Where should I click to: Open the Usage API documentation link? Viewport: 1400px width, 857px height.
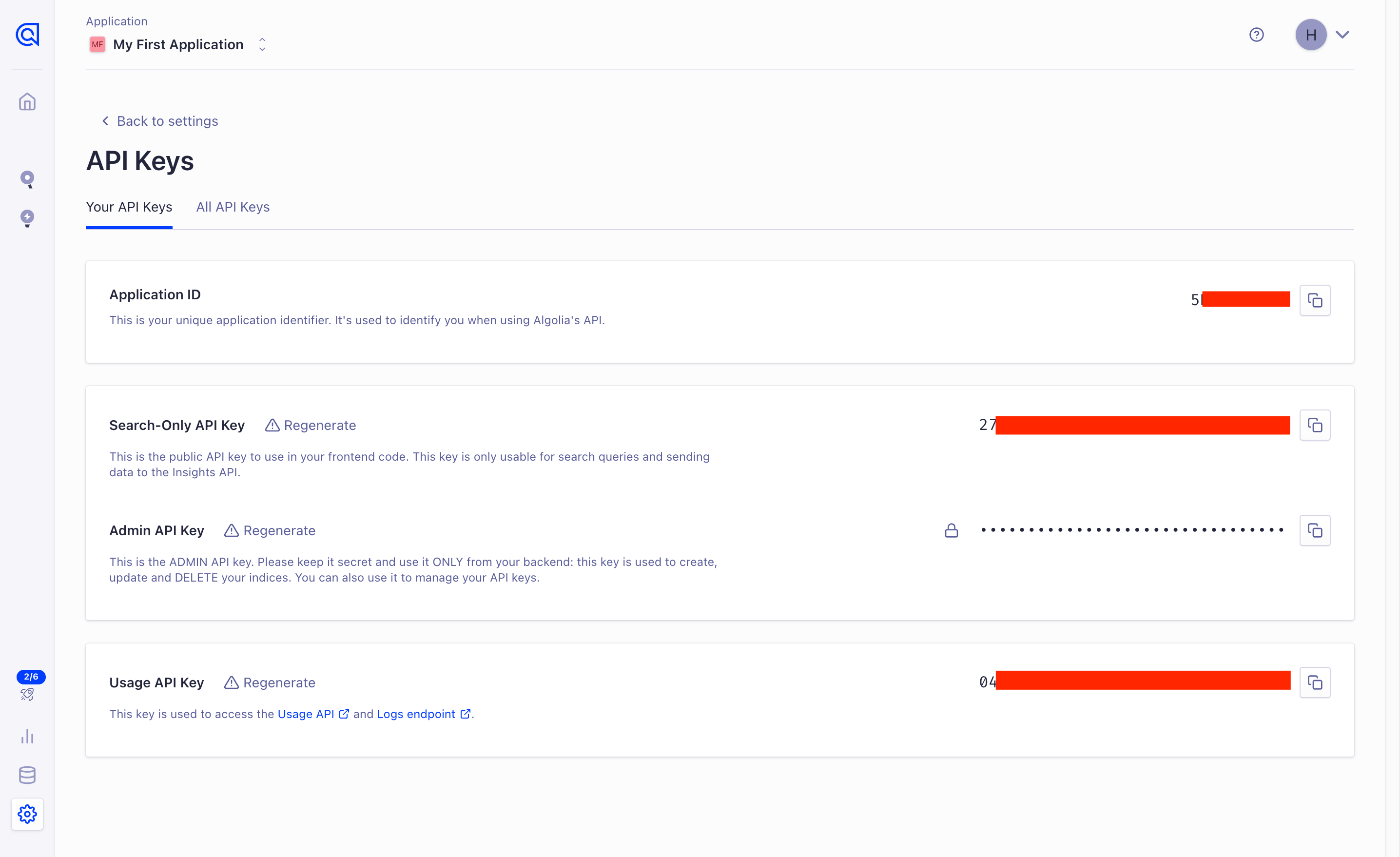313,714
